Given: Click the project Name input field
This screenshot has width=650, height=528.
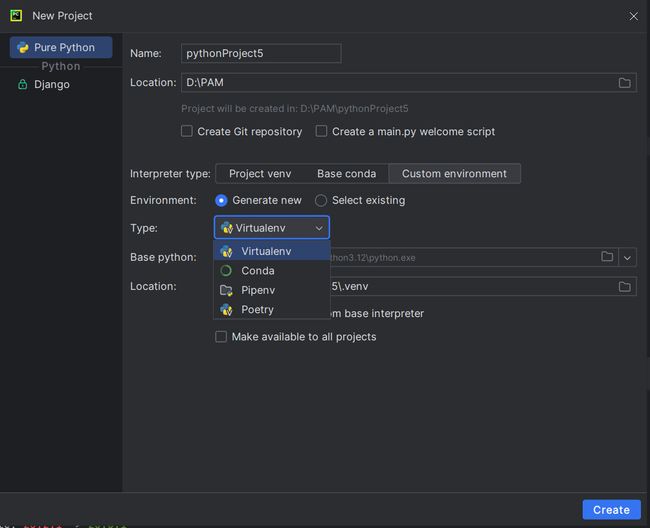Looking at the screenshot, I should coord(261,53).
